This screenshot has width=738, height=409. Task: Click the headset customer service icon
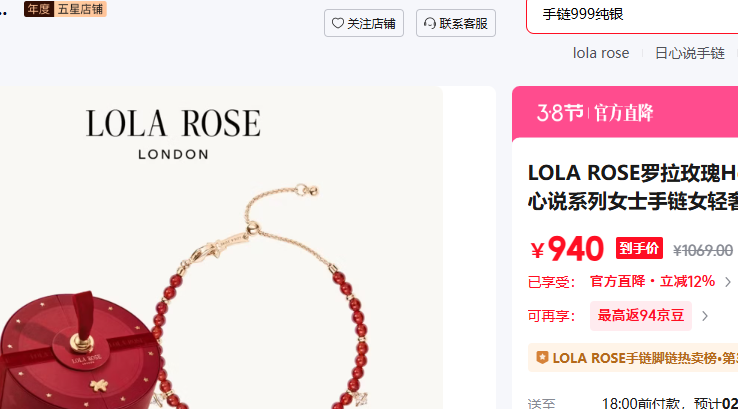pyautogui.click(x=429, y=23)
